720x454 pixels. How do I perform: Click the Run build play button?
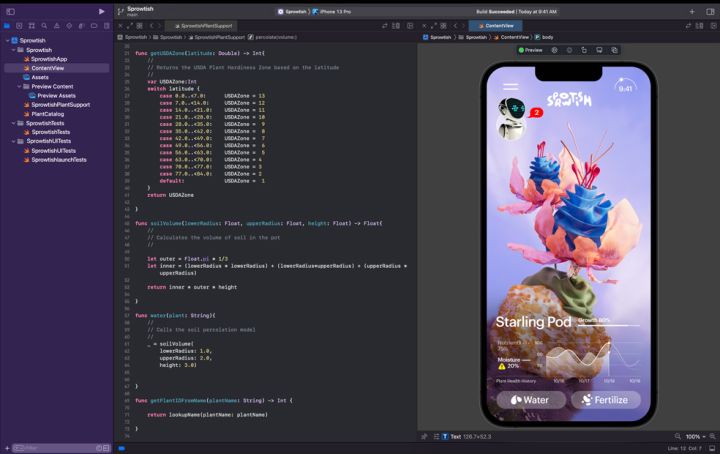(x=101, y=11)
